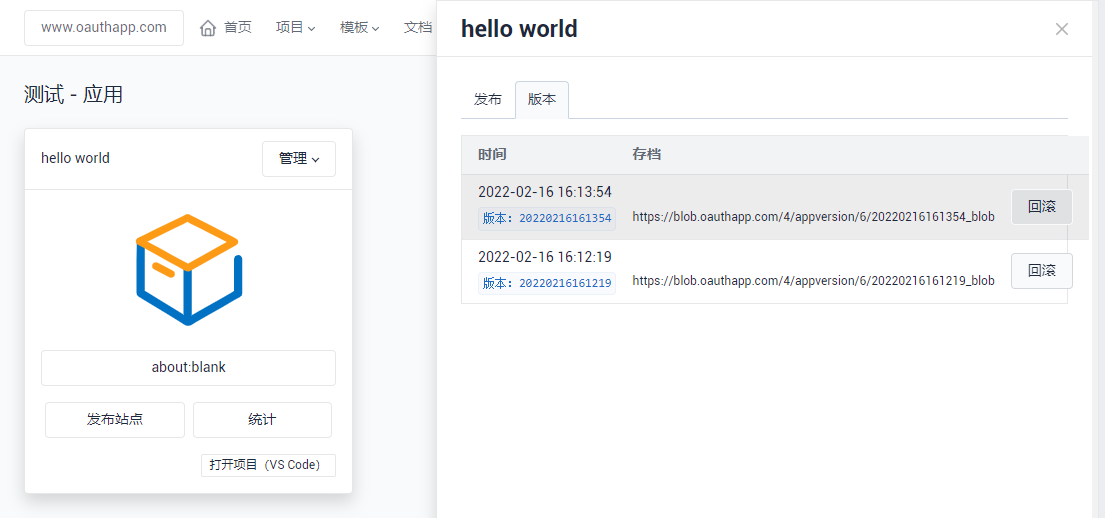Click the hello world card title
Viewport: 1105px width, 518px height.
tap(75, 159)
